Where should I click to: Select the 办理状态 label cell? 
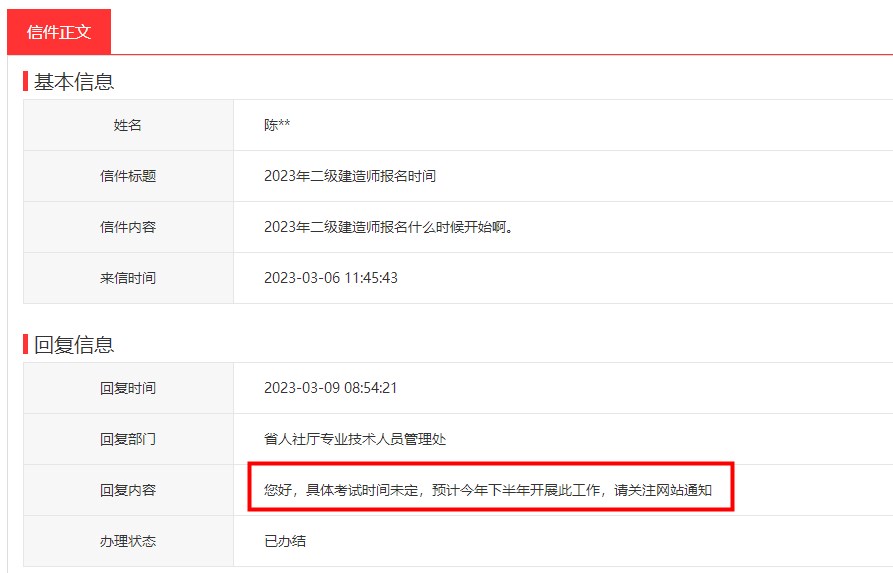point(128,541)
